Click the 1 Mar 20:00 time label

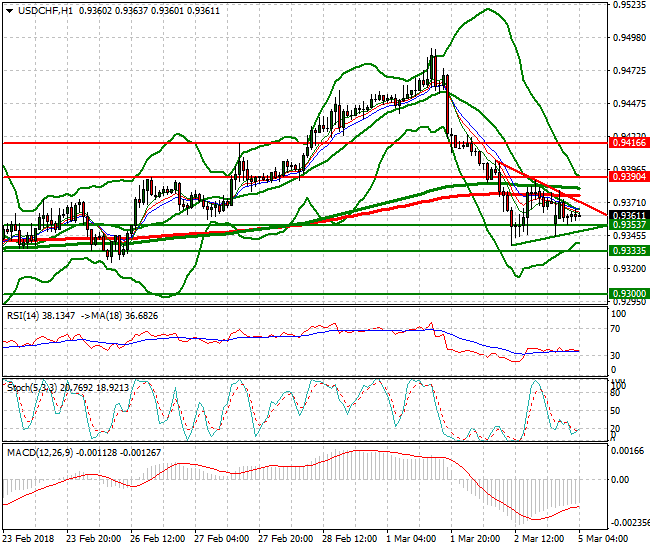tap(475, 539)
